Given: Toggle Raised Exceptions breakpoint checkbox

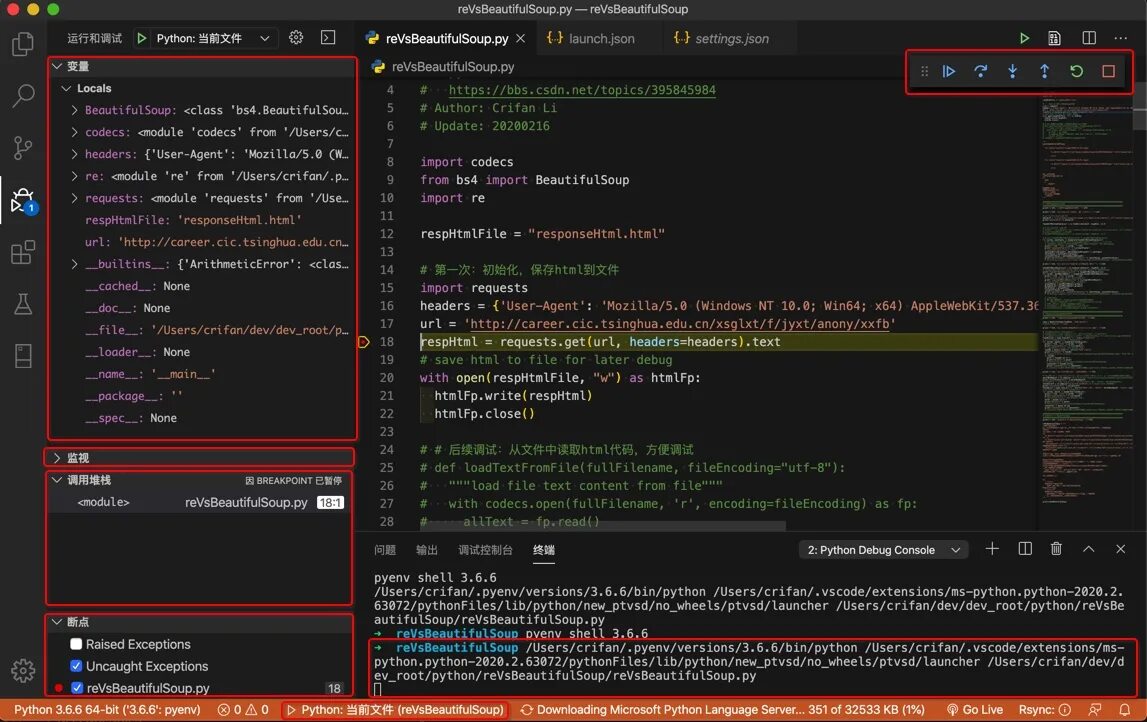Looking at the screenshot, I should click(76, 644).
